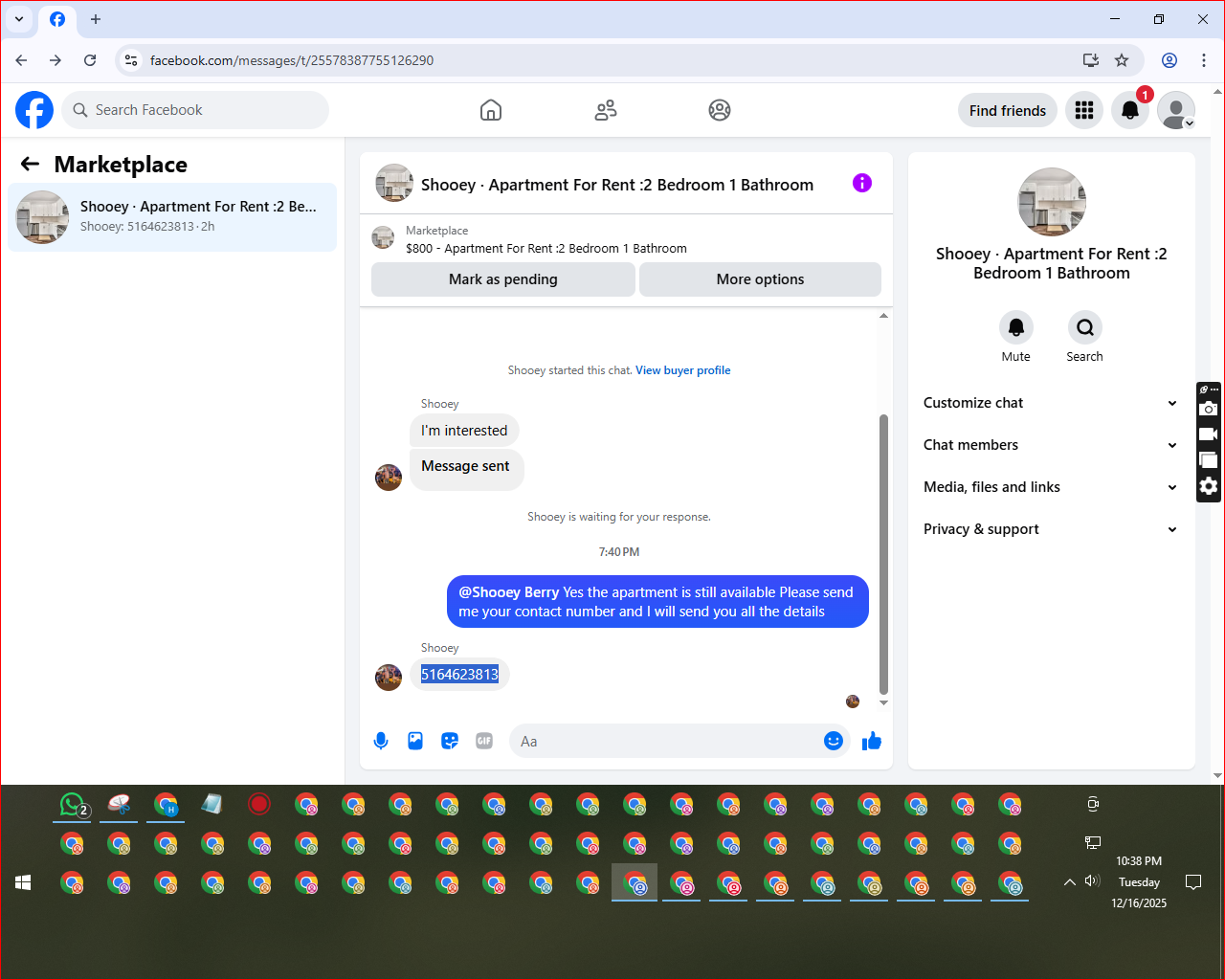Click the $800 Apartment For Rent listing text
This screenshot has width=1225, height=980.
coord(546,248)
